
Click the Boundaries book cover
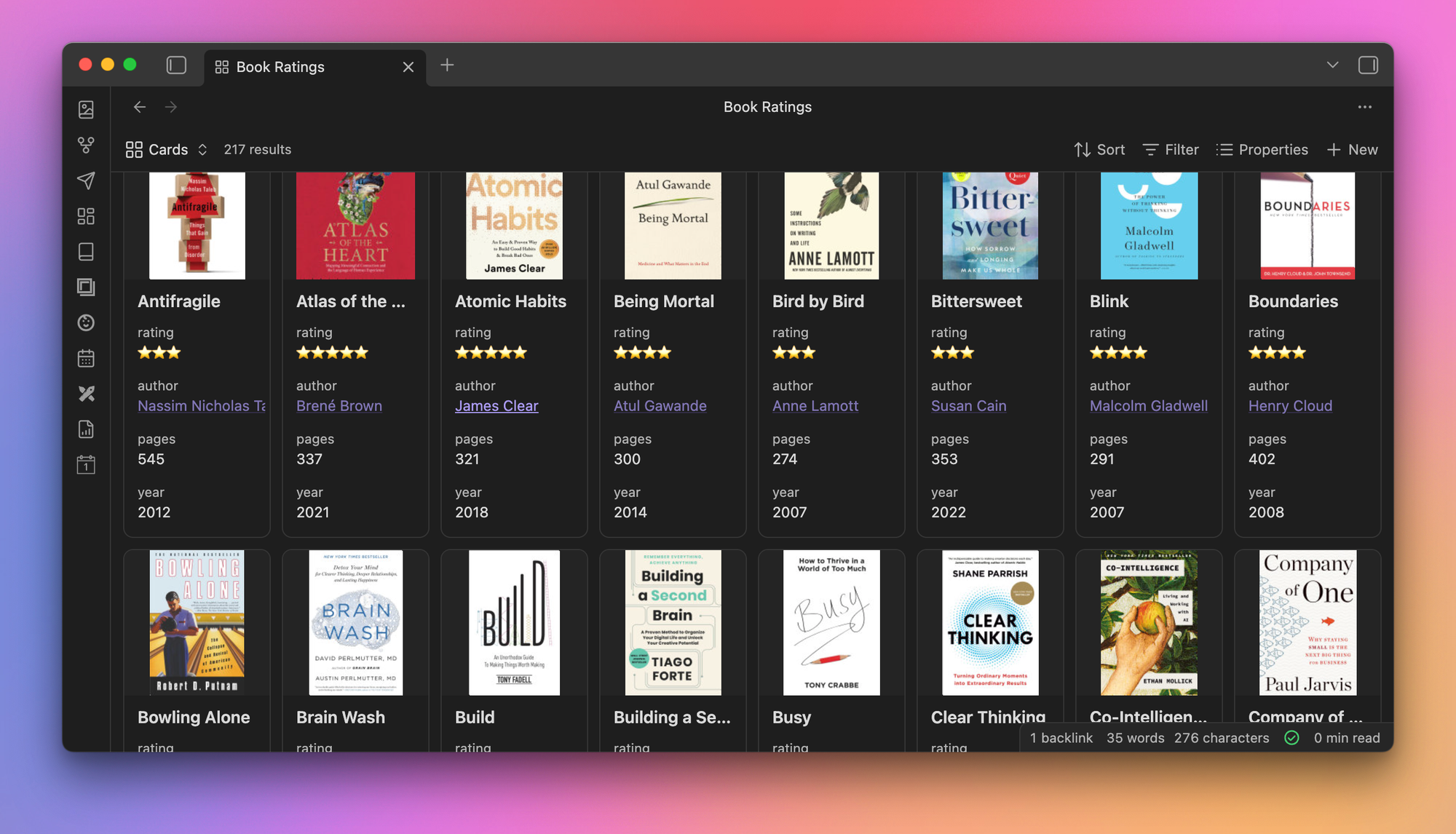[x=1307, y=226]
